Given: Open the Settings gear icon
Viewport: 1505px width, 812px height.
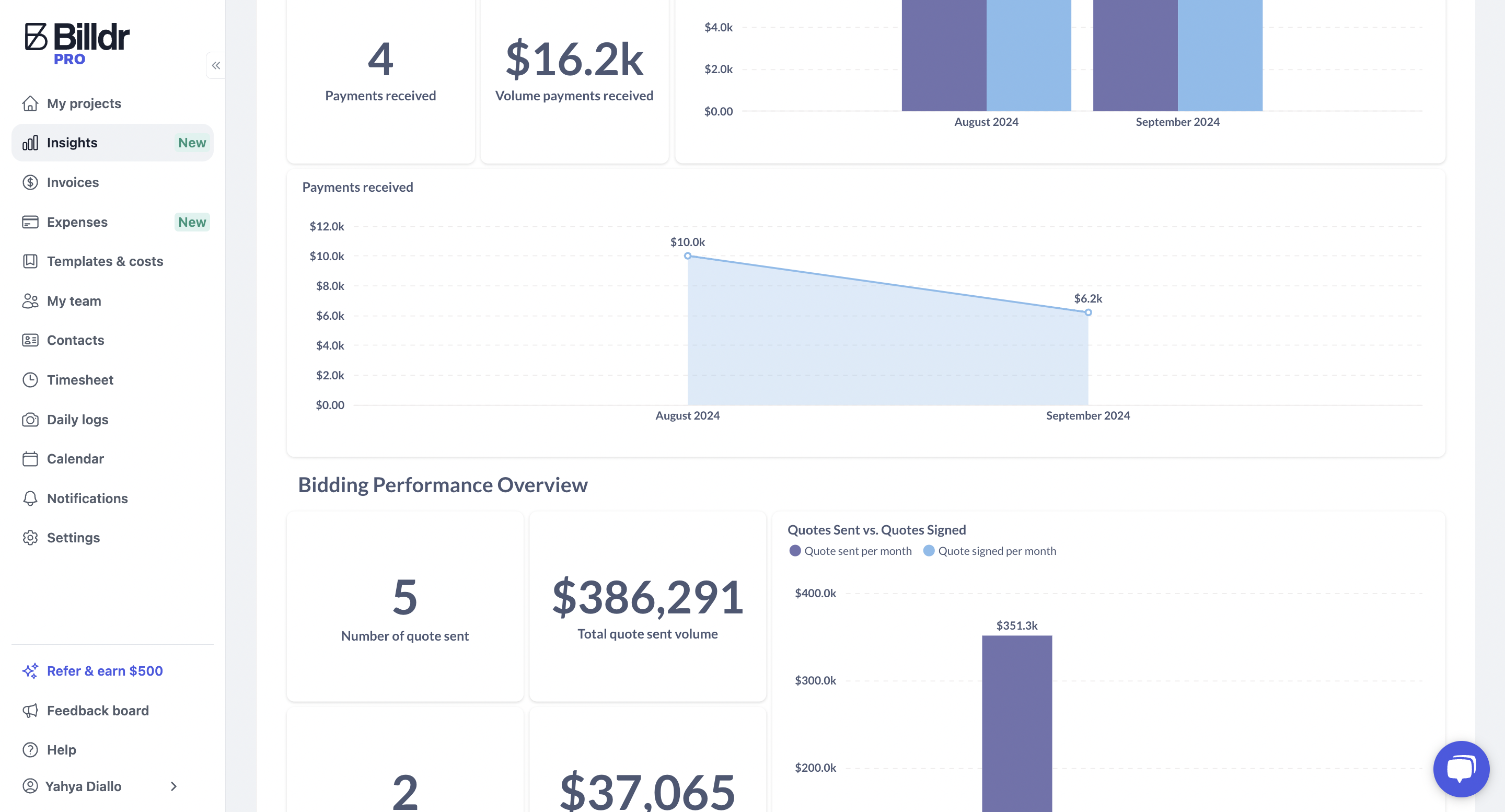Looking at the screenshot, I should point(30,538).
